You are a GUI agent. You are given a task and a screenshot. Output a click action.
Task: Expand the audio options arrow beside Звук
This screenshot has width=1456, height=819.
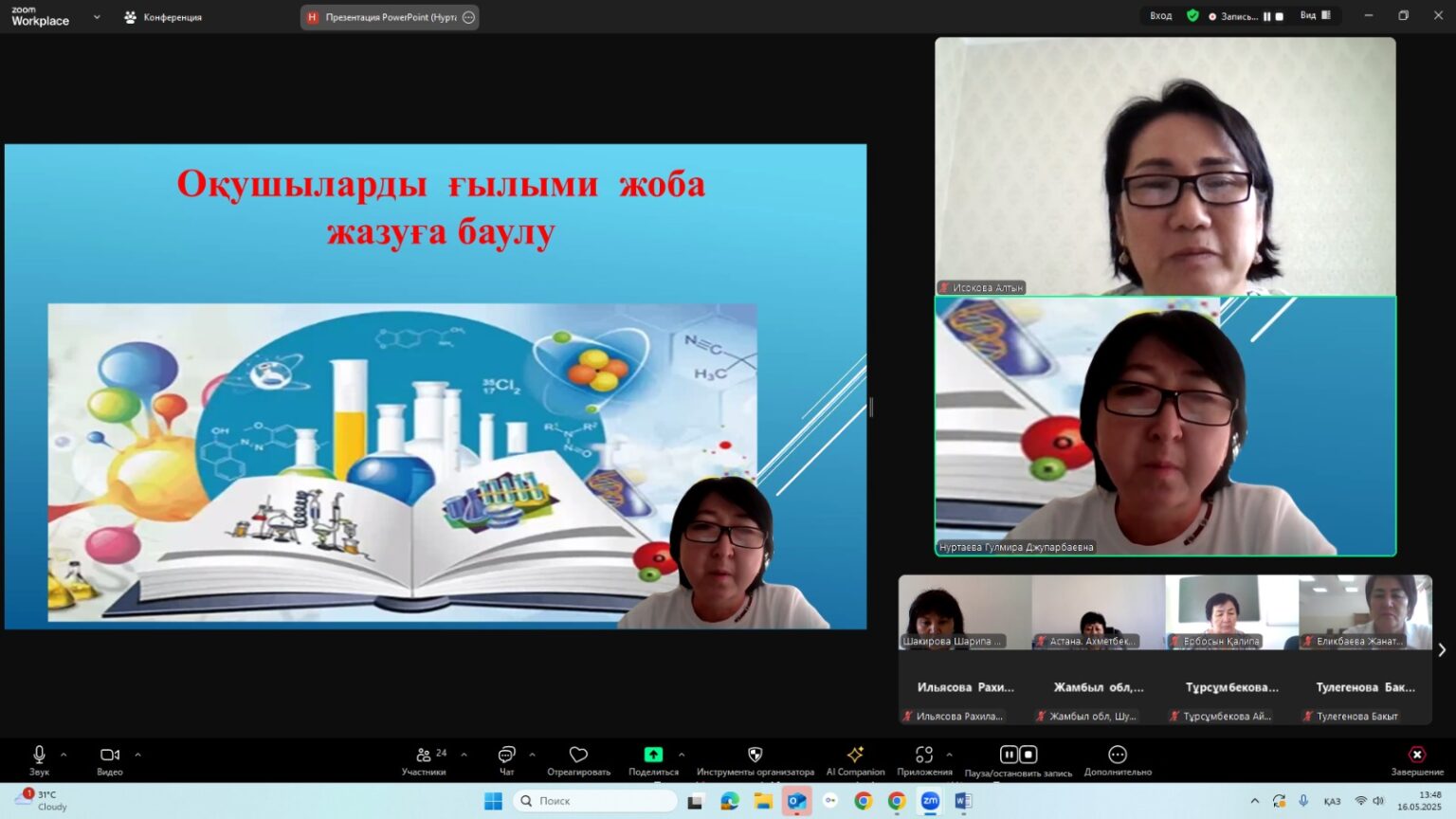[64, 755]
